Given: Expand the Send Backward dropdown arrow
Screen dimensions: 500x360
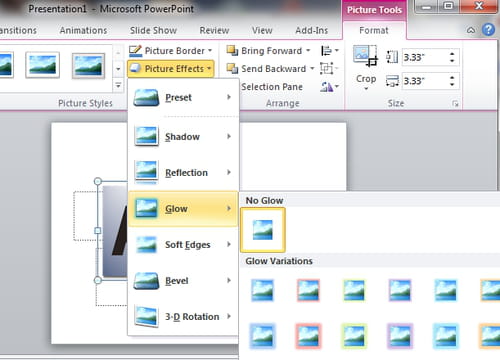Looking at the screenshot, I should (312, 69).
